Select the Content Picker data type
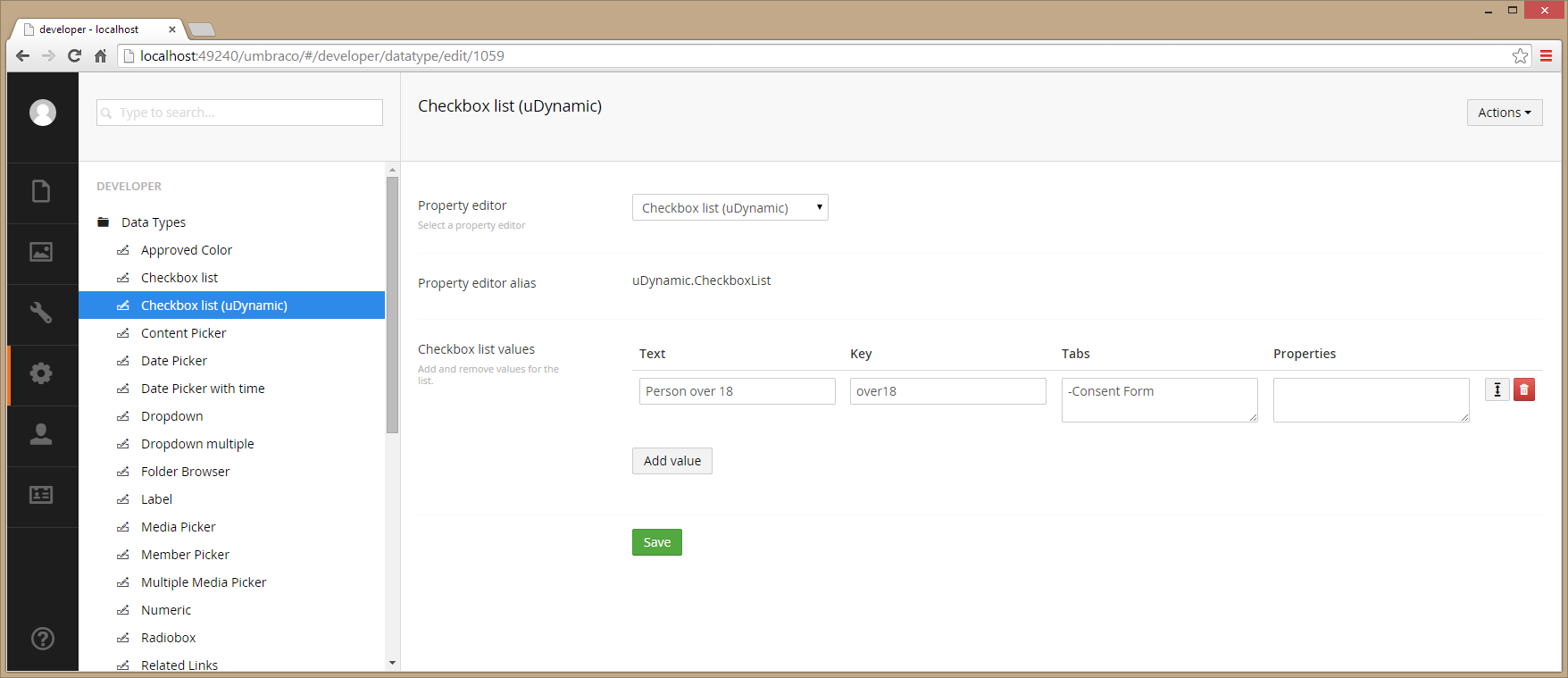 click(183, 333)
